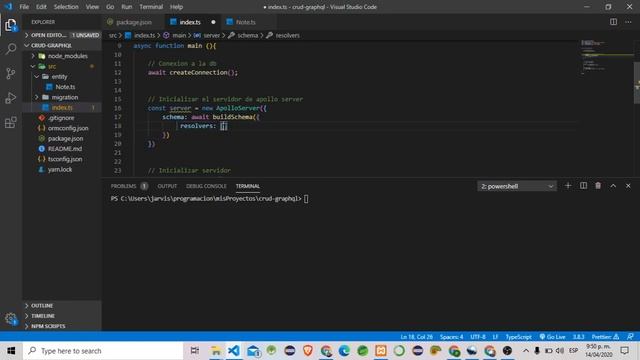
Task: Select .gitignore in the explorer
Action: (x=62, y=118)
